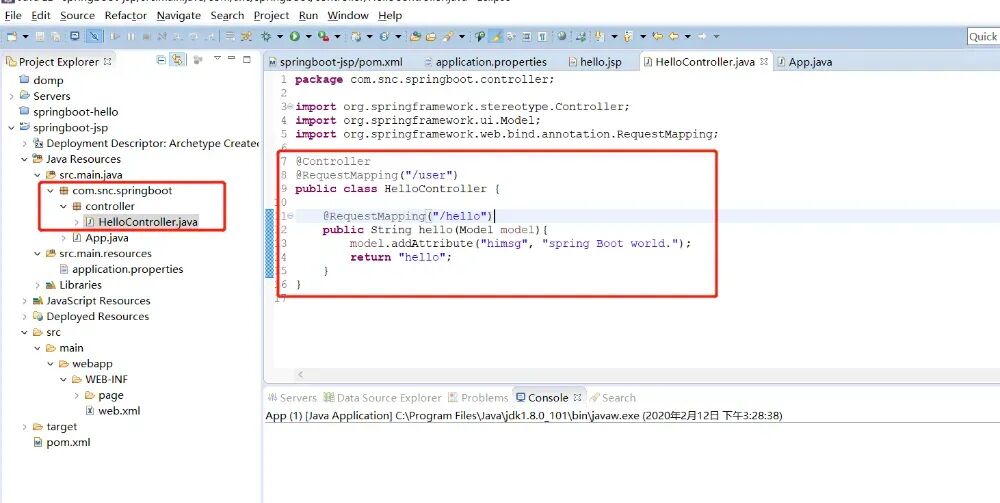The image size is (1000, 503).
Task: Click the Save All toolbar icon
Action: click(55, 36)
